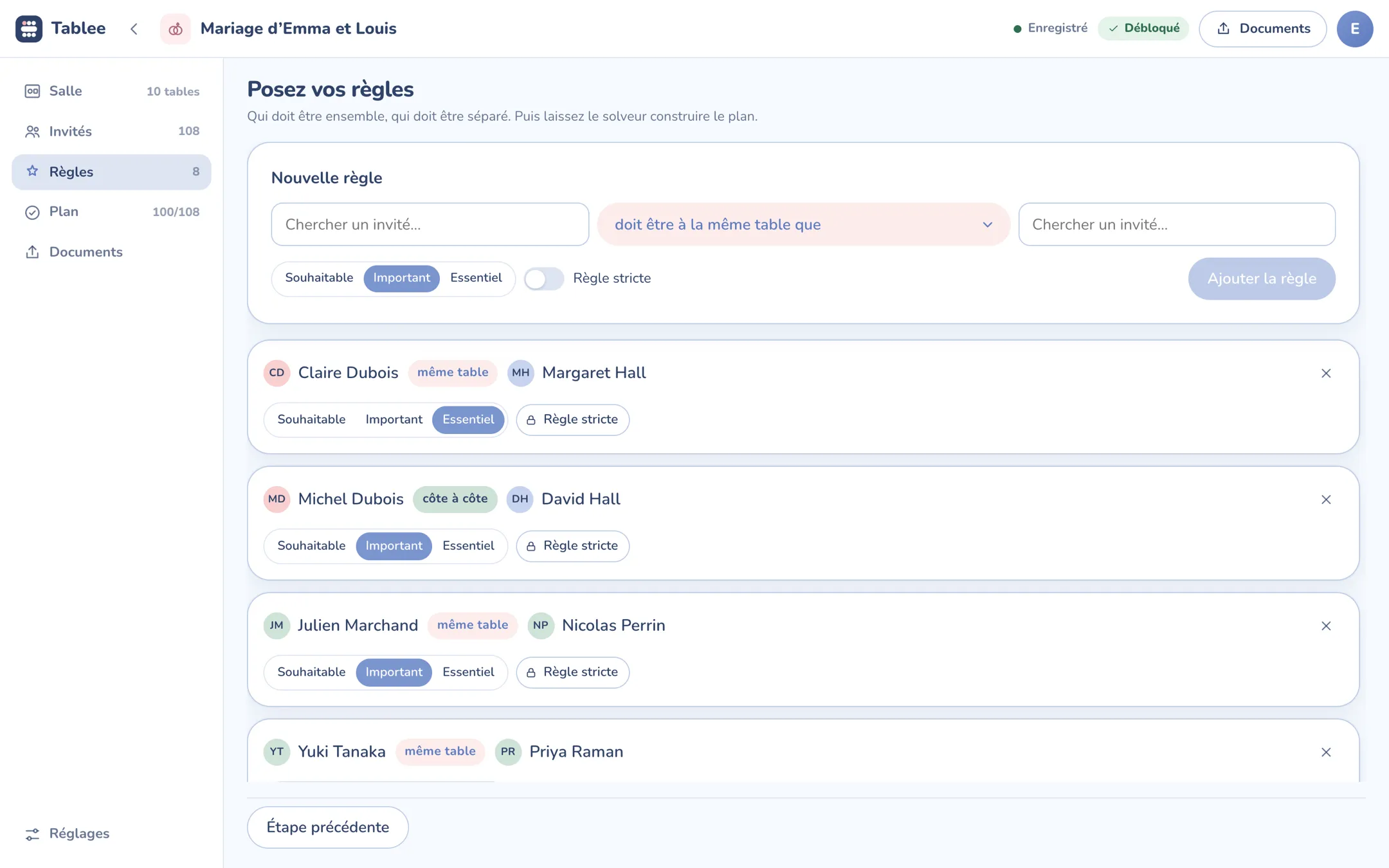
Task: Open the Invités section
Action: click(111, 132)
